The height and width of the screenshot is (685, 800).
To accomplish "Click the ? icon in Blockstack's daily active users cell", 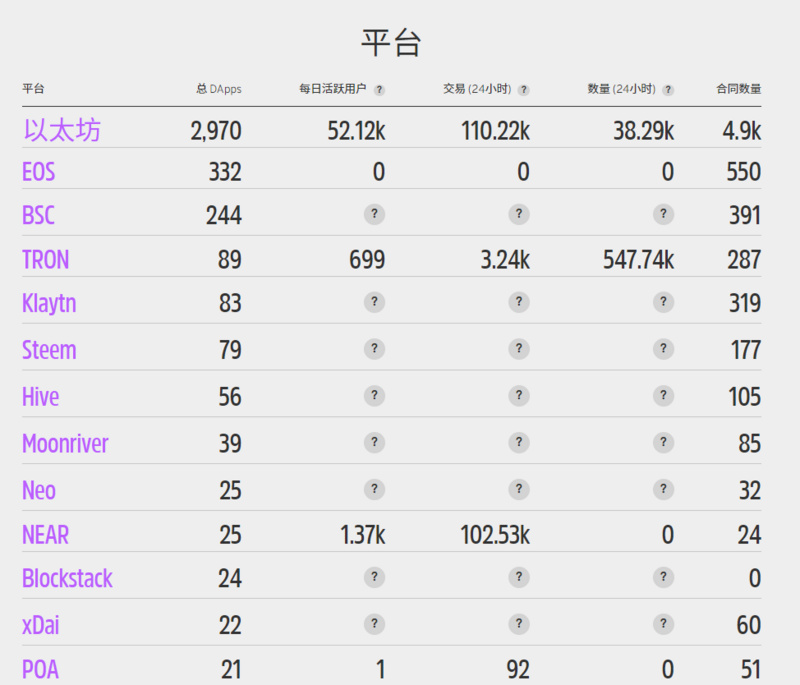I will (x=374, y=578).
